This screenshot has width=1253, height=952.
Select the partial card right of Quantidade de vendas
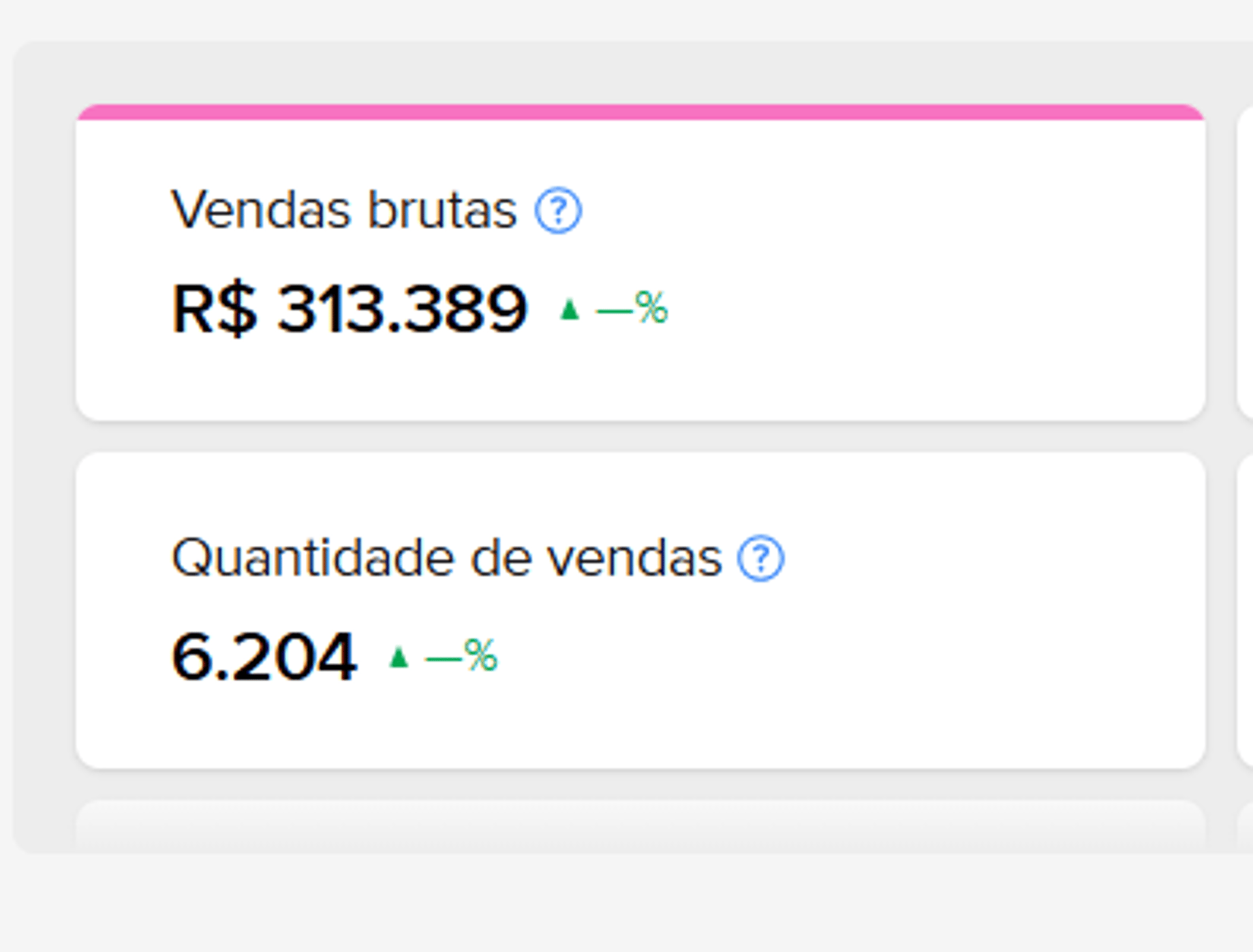click(x=1245, y=611)
